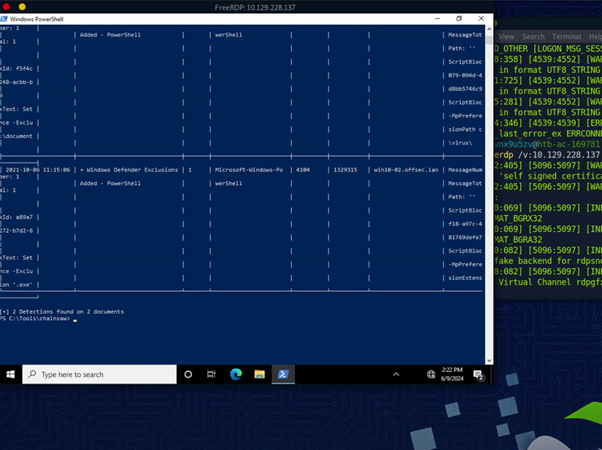
Task: Click the red close dot of FreeRDP window
Action: [x=6, y=7]
